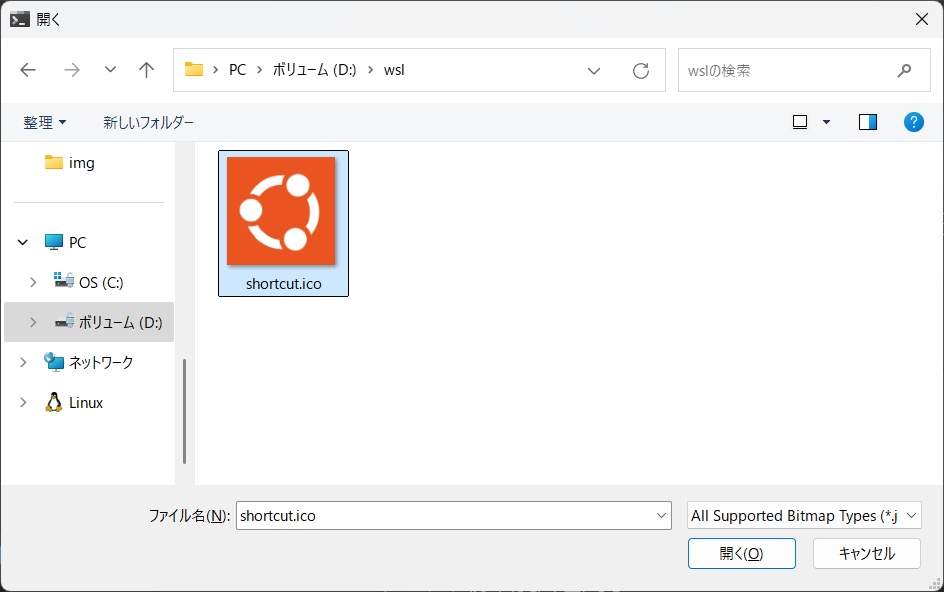
Task: Focus the wslの検索 search box
Action: point(804,70)
